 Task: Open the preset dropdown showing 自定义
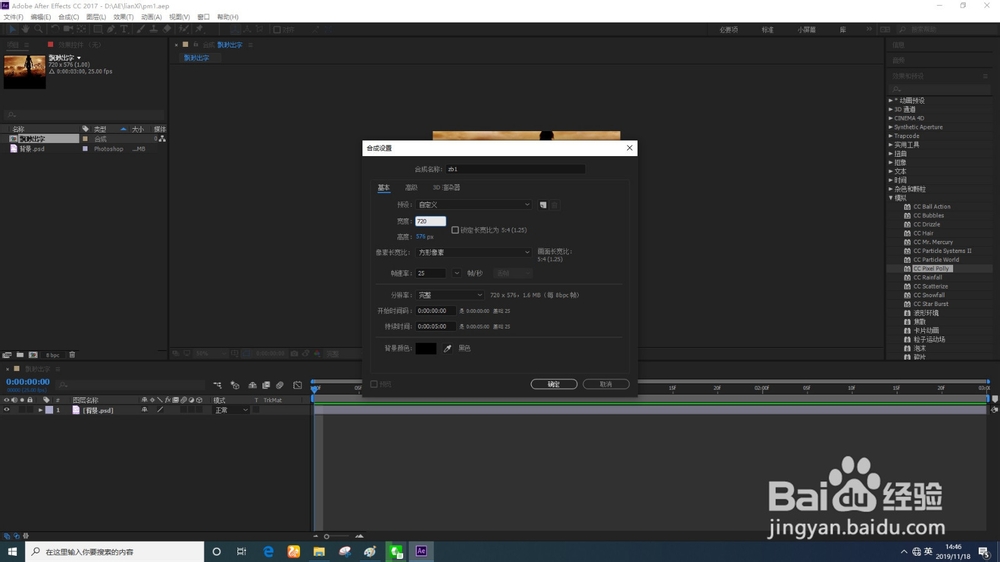(473, 205)
